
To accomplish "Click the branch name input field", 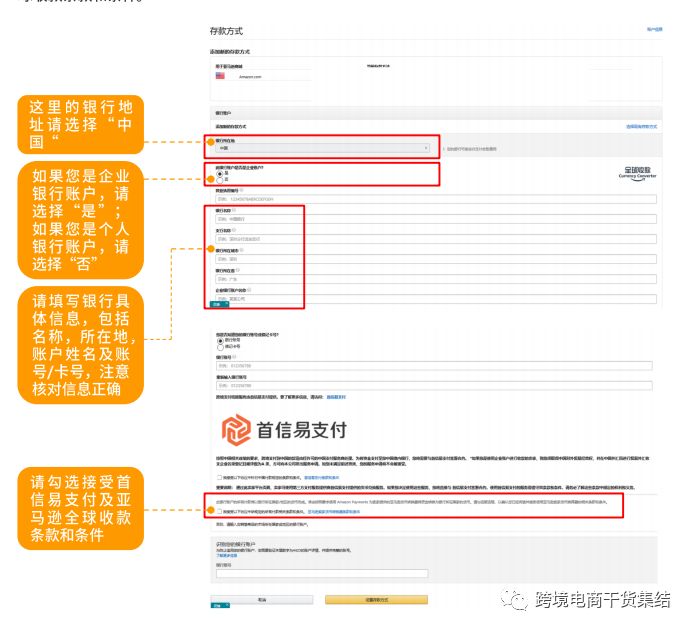I will tap(436, 239).
